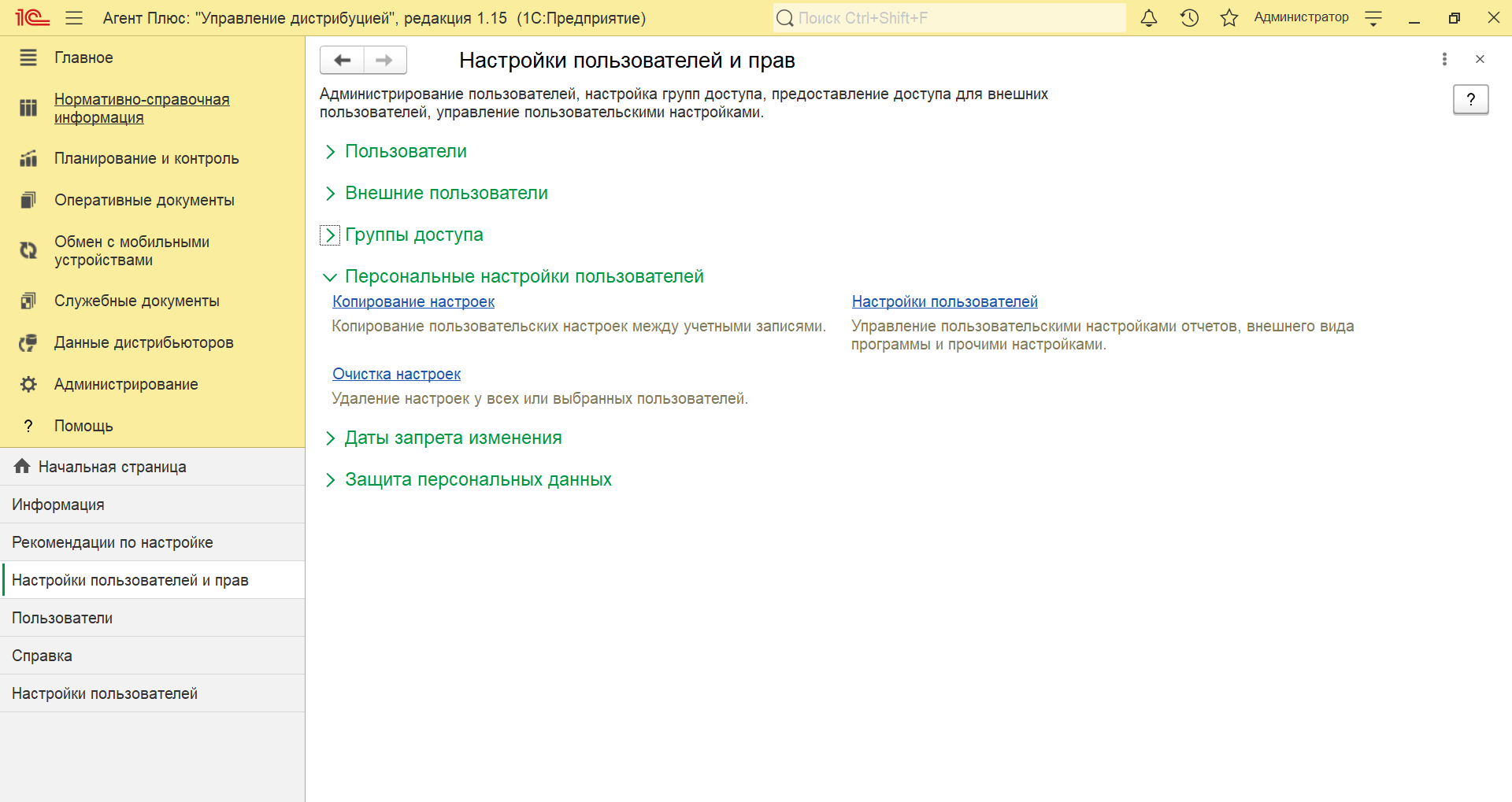
Task: Click the back arrow navigation button
Action: click(x=342, y=60)
